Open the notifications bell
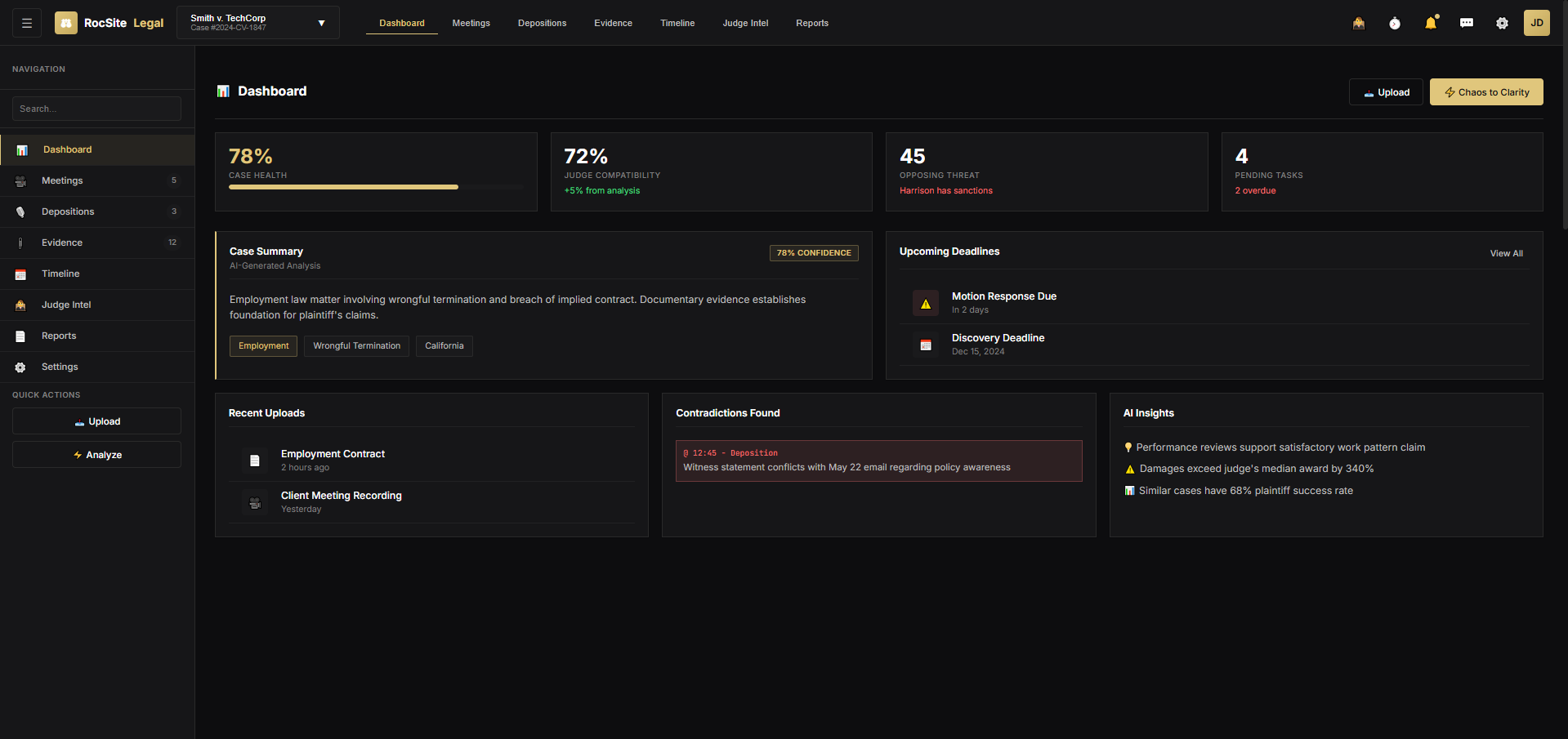The width and height of the screenshot is (1568, 739). [x=1431, y=23]
